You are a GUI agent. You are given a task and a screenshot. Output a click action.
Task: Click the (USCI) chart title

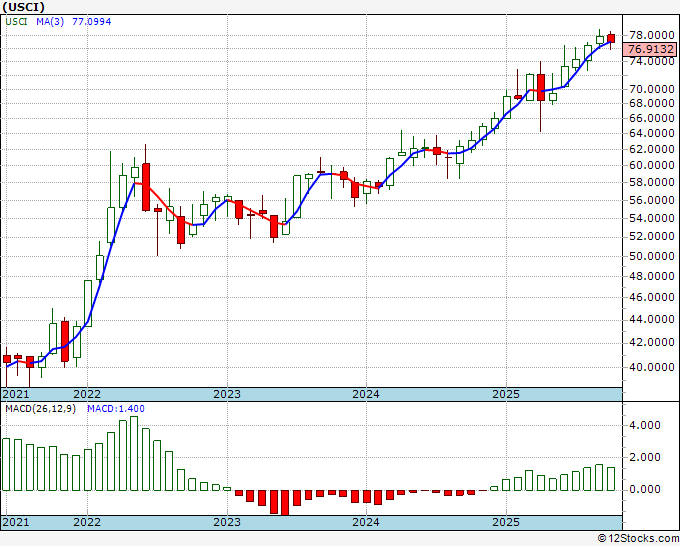pos(23,7)
